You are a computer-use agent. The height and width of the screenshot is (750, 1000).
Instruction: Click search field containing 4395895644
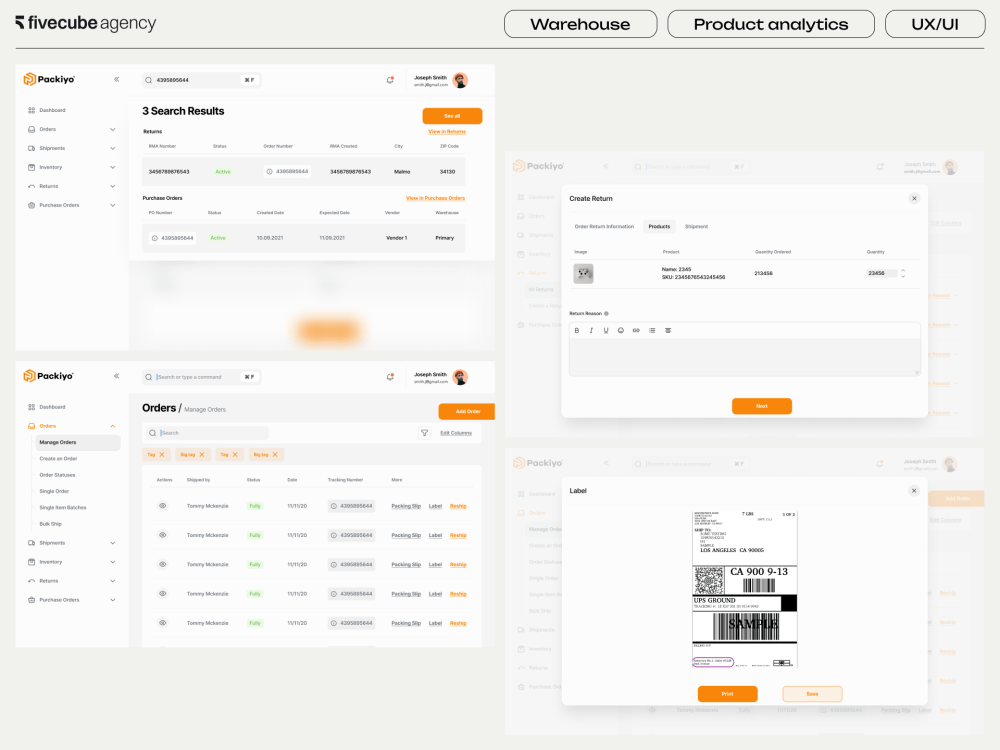[202, 80]
